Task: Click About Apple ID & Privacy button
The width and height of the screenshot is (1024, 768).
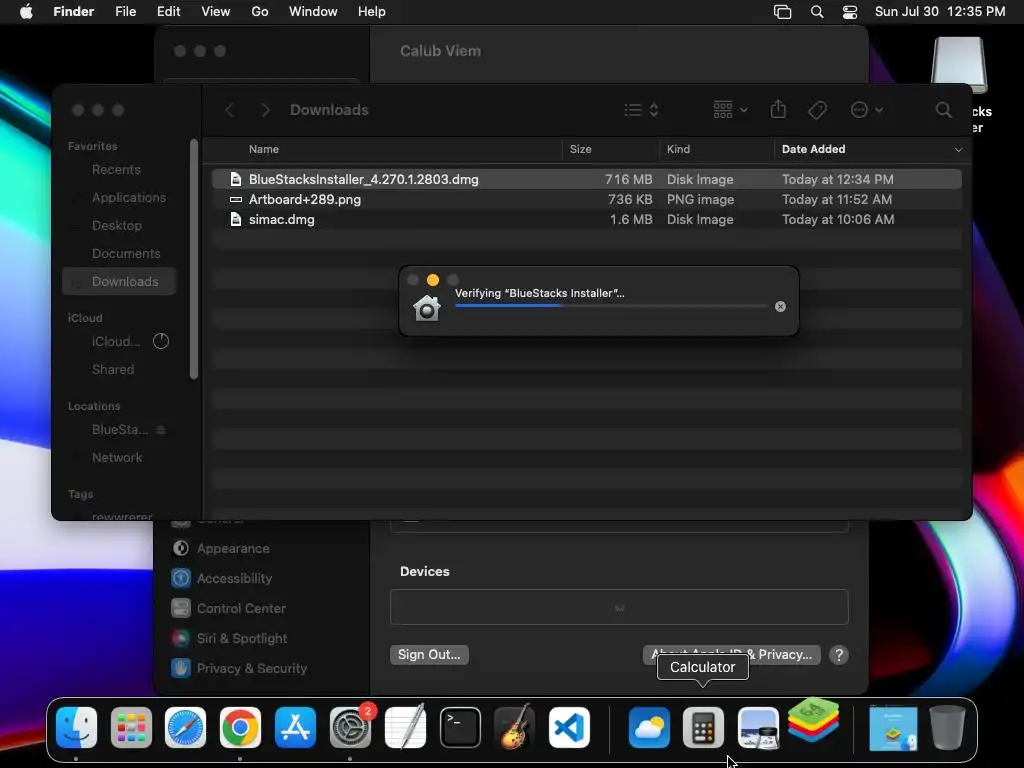Action: click(731, 654)
